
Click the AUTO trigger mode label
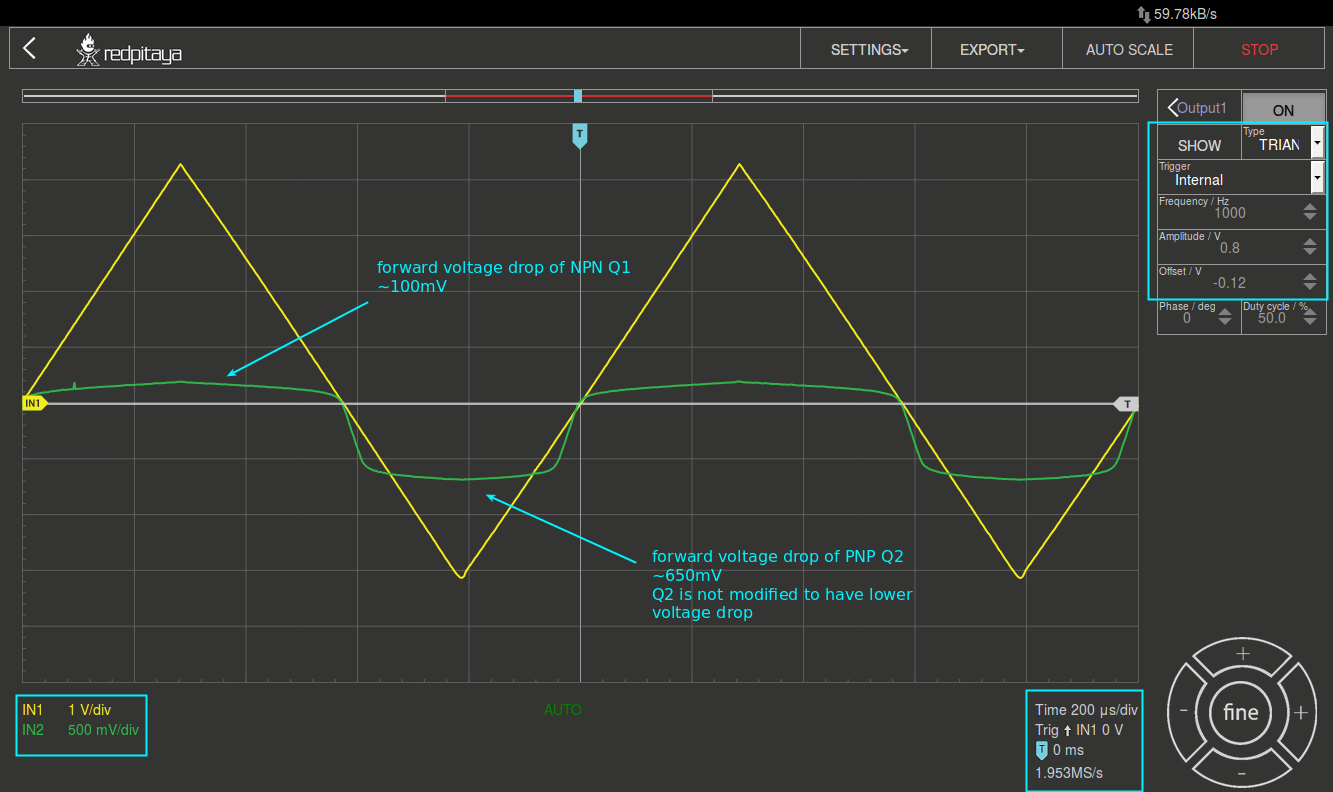[563, 710]
